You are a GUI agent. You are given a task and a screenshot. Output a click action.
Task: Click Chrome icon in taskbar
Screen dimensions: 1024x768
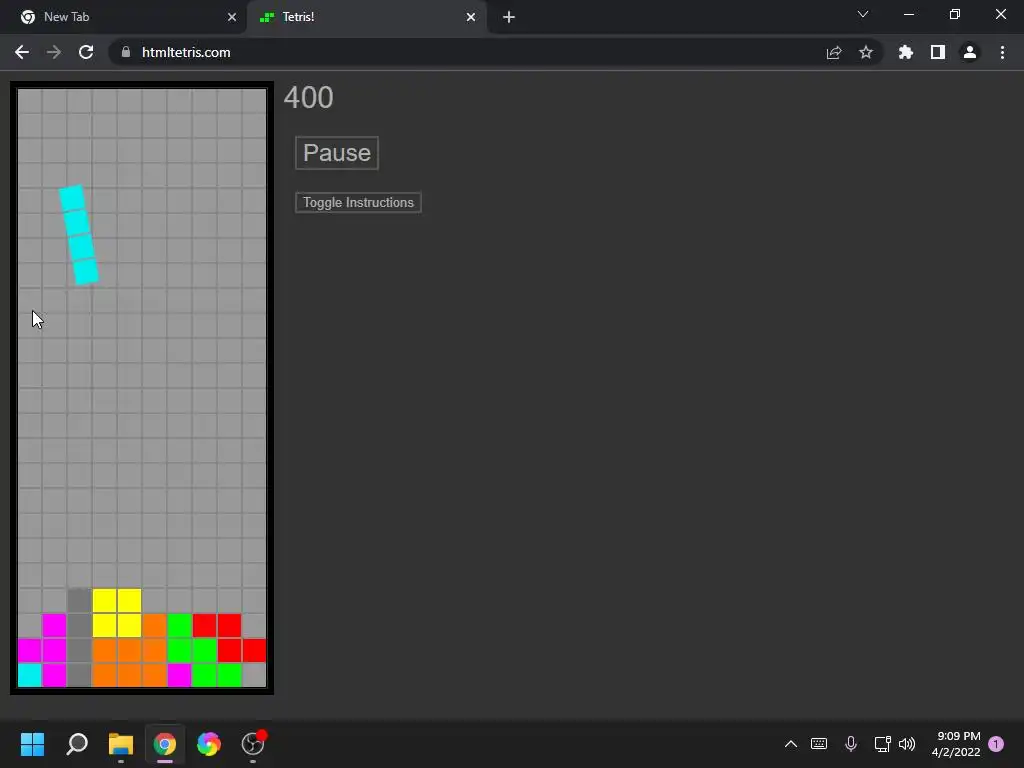coord(165,744)
